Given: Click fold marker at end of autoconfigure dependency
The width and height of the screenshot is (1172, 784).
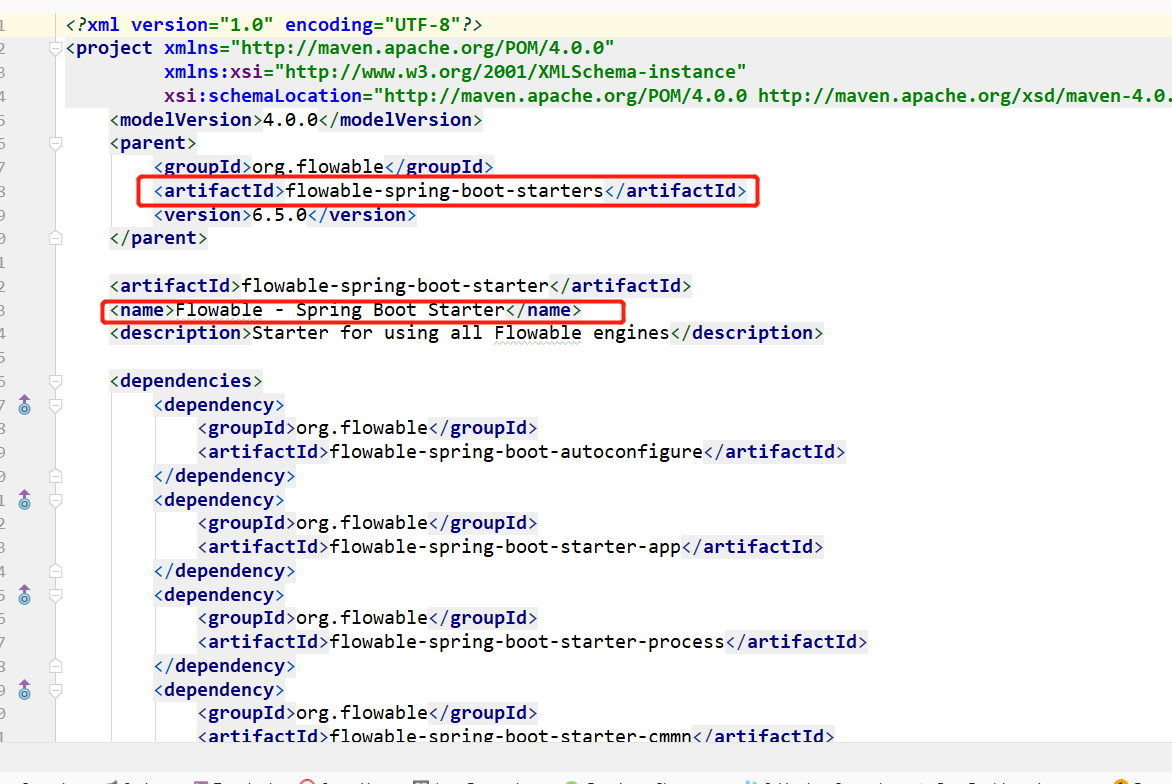Looking at the screenshot, I should pyautogui.click(x=55, y=476).
